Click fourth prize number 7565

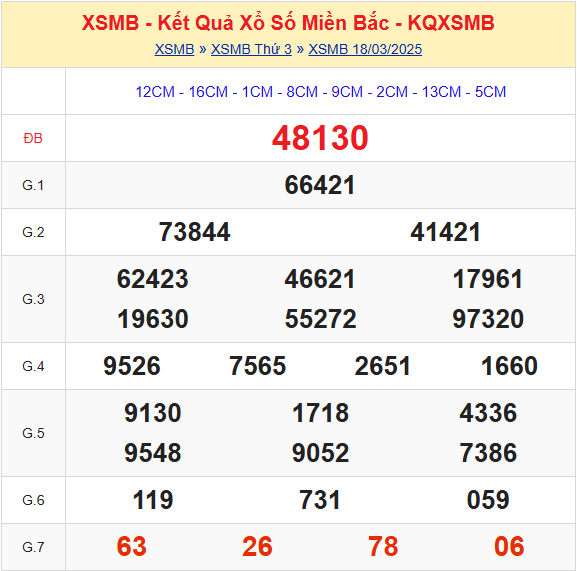pyautogui.click(x=258, y=366)
